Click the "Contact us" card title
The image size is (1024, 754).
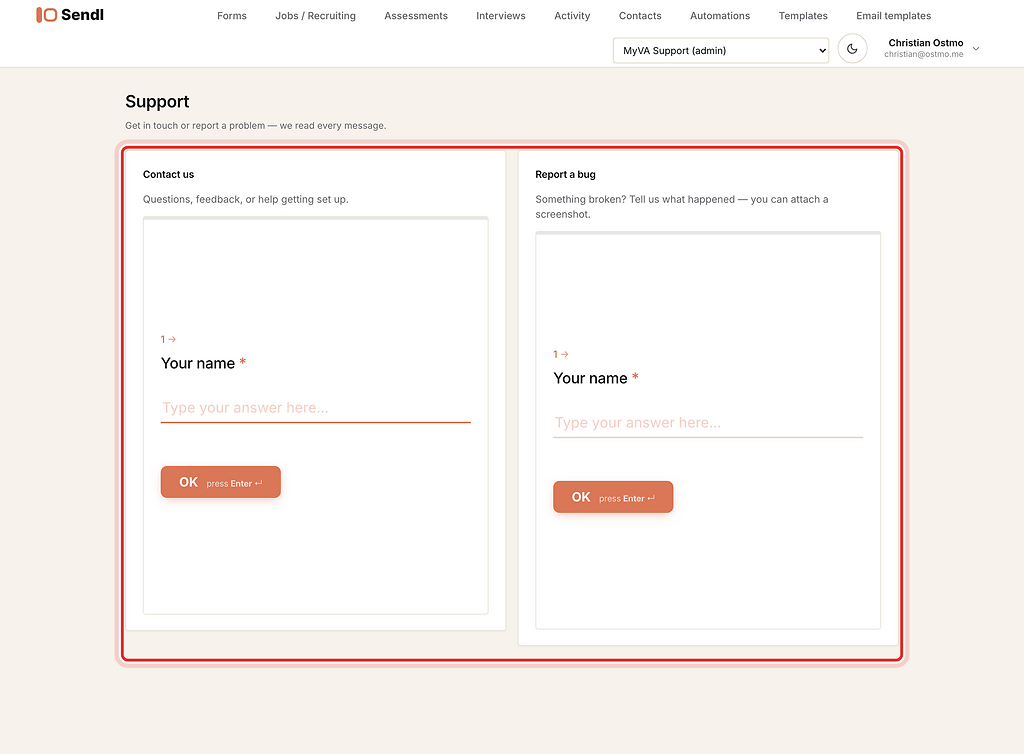tap(168, 174)
